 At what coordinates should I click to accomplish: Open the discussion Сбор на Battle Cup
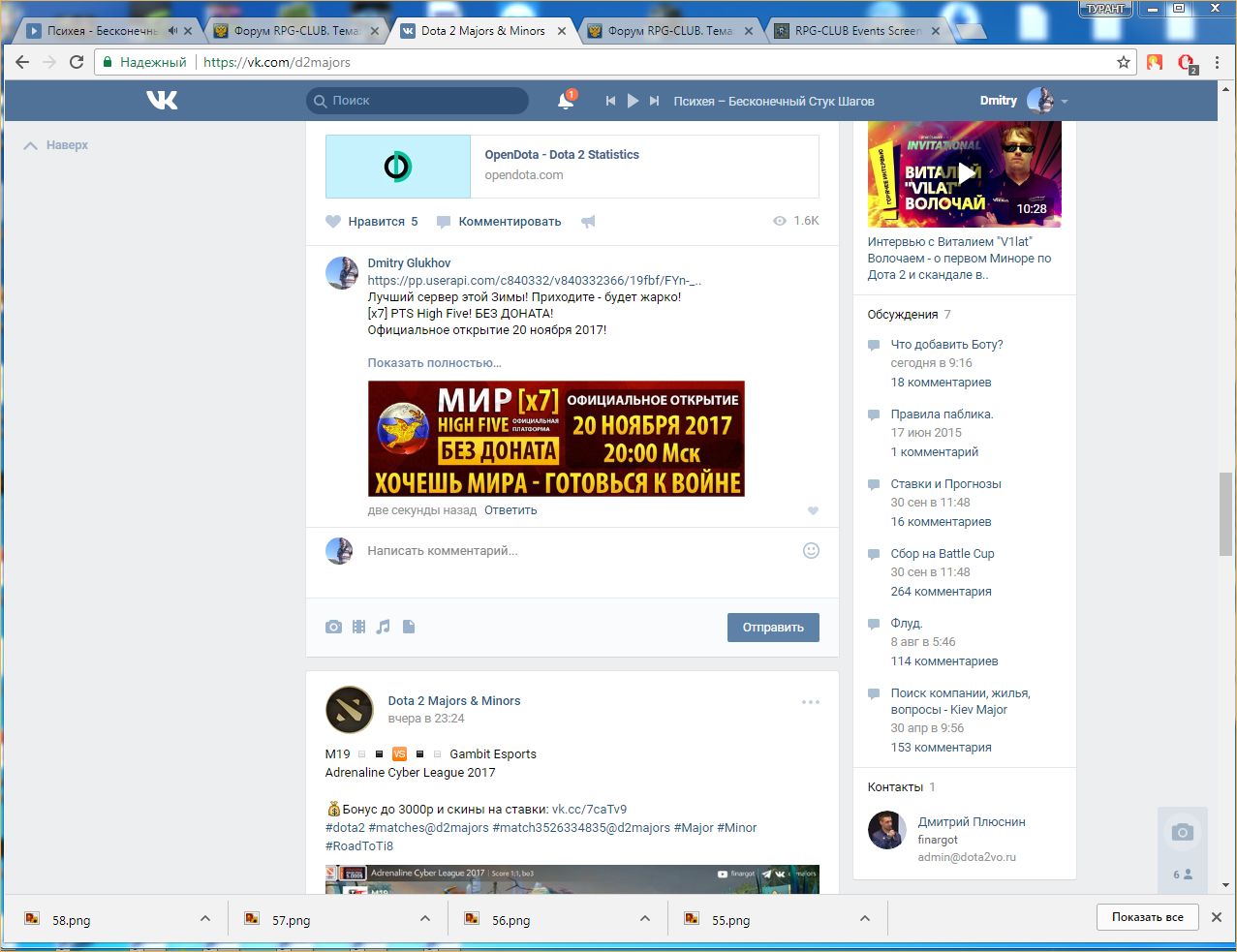[943, 553]
